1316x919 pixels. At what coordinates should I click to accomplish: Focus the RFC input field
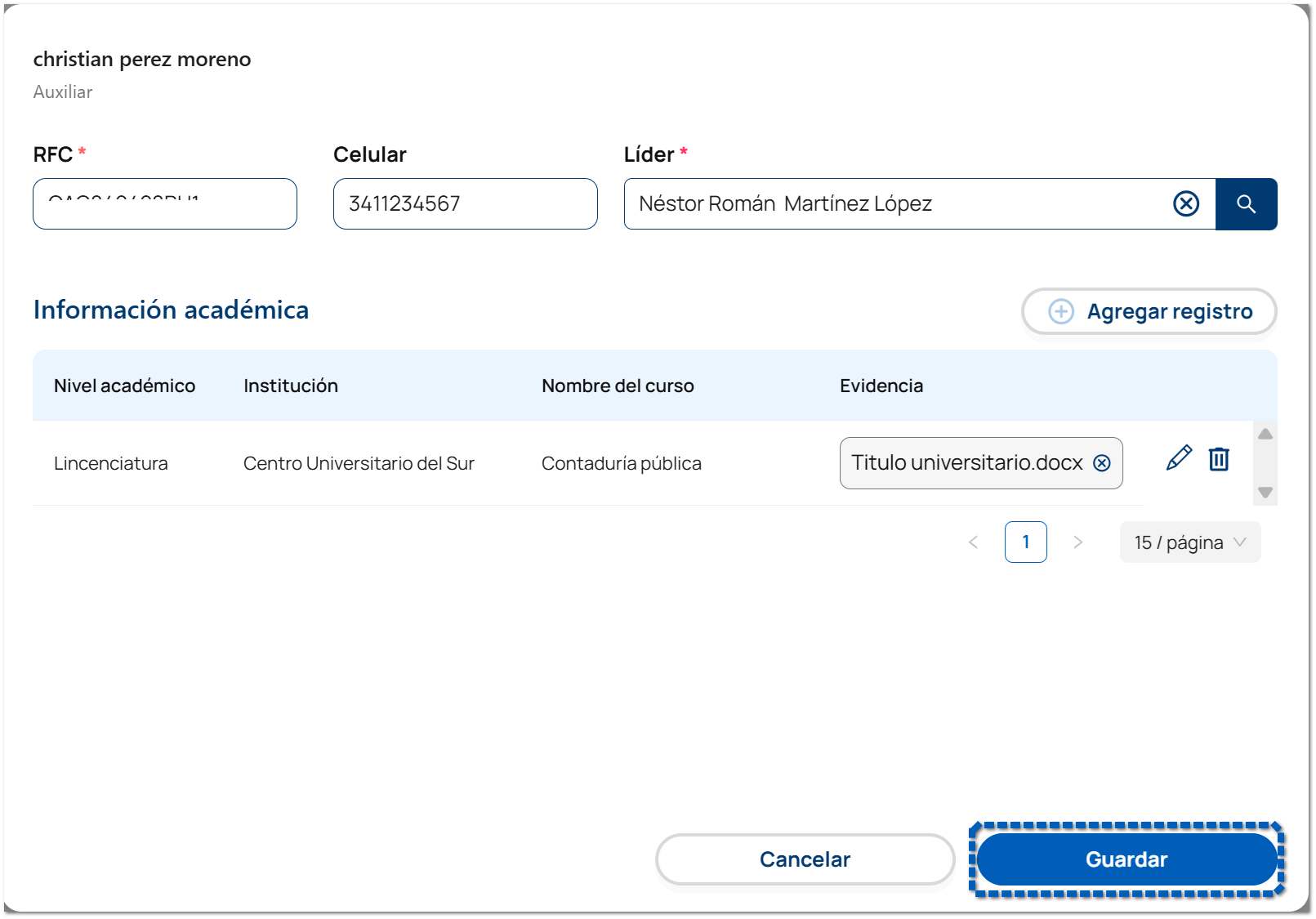(x=165, y=204)
